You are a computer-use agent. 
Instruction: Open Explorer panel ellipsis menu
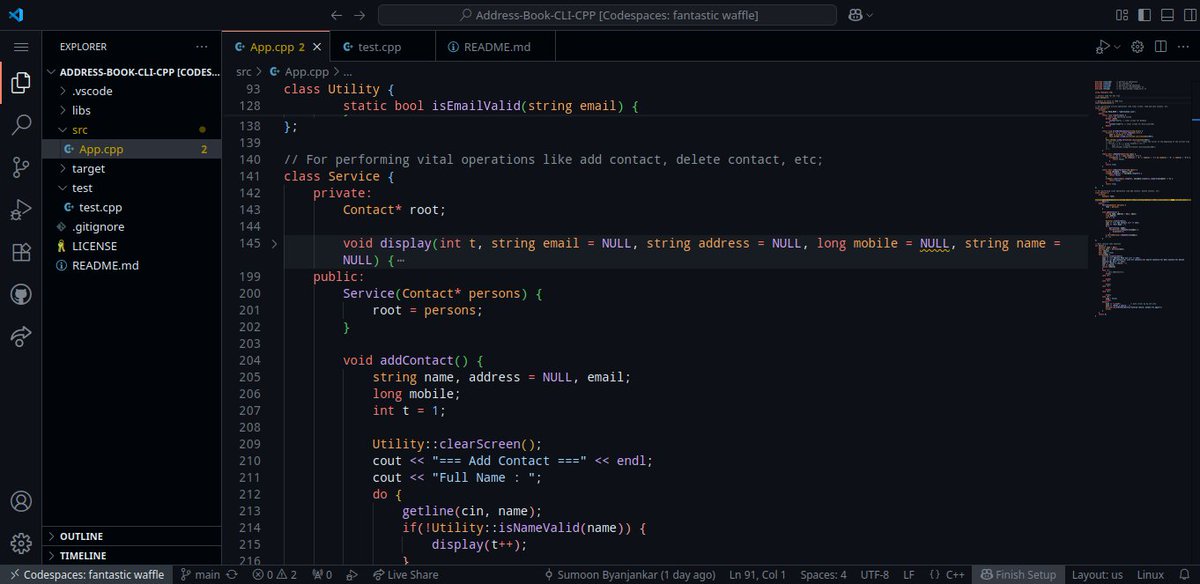[203, 46]
